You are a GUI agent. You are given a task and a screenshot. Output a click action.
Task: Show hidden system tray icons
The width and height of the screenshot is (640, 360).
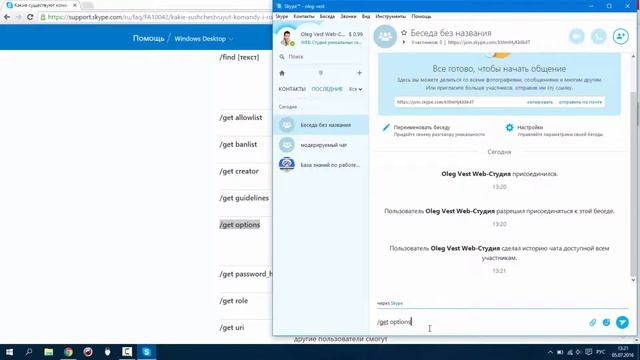[550, 352]
